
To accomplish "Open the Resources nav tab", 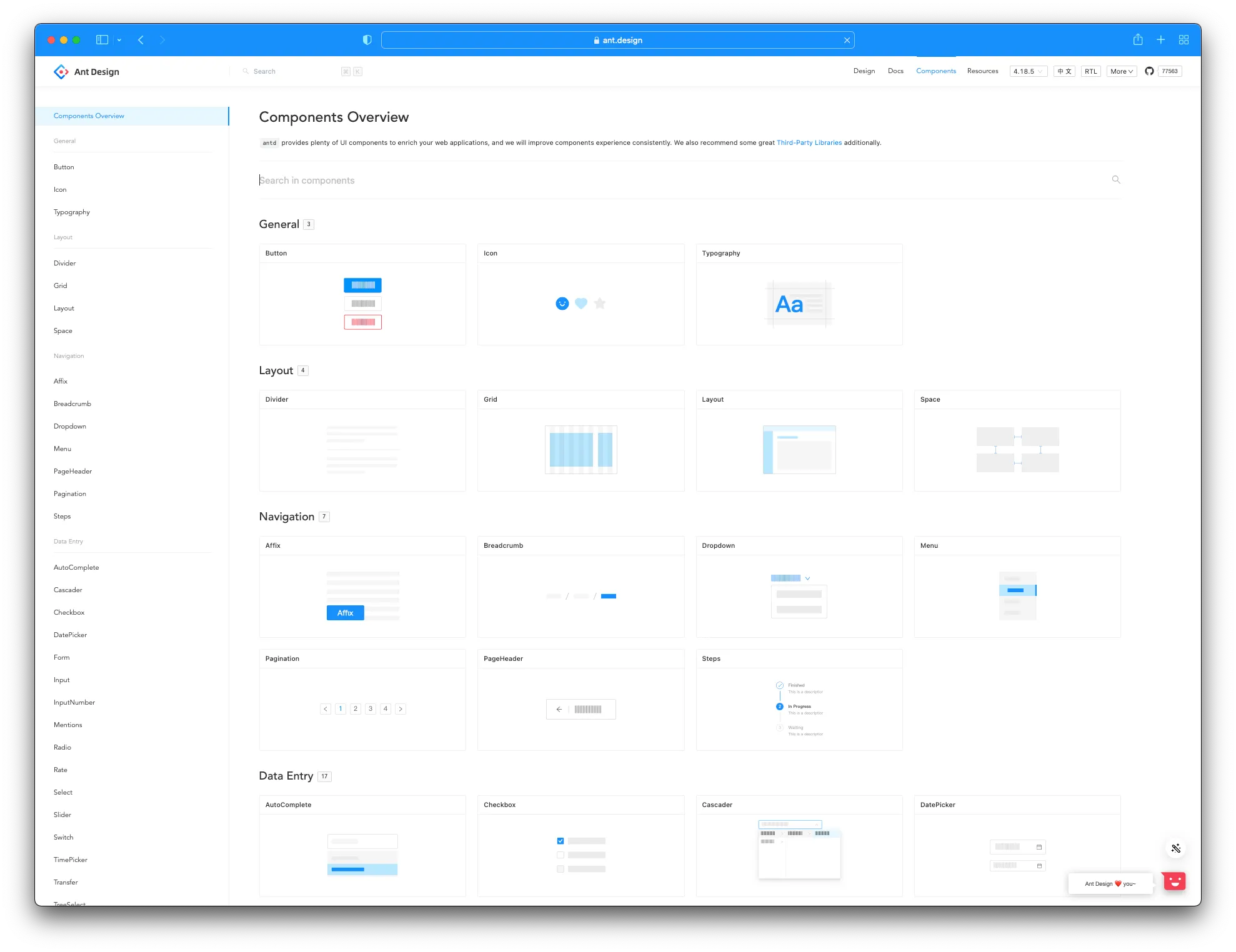I will pyautogui.click(x=982, y=71).
